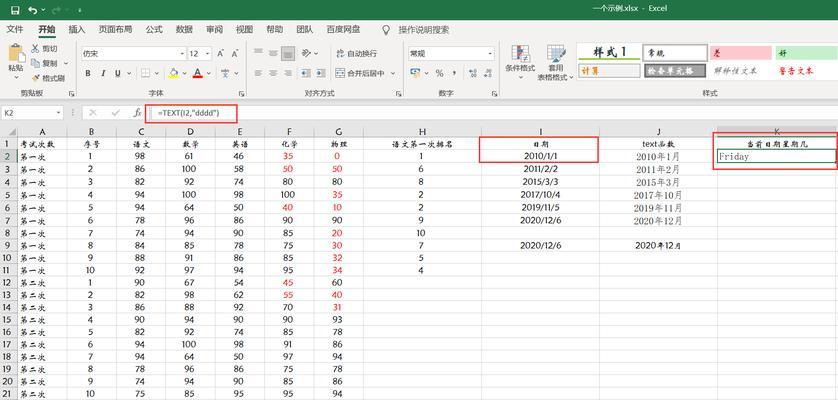The height and width of the screenshot is (400, 838).
Task: Cut selection with 剪切 scissors
Action: (44, 49)
